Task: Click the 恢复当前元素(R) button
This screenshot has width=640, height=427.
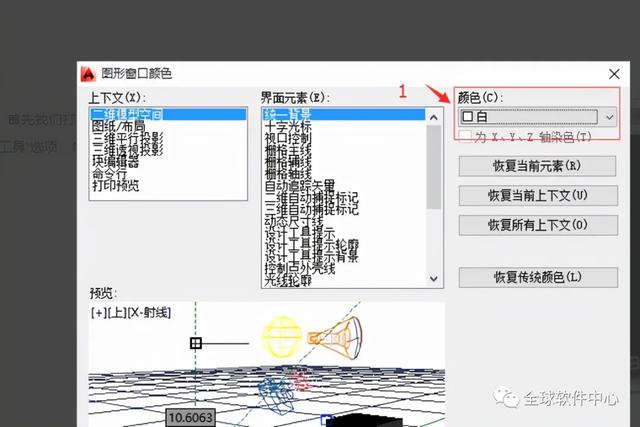Action: pos(537,166)
